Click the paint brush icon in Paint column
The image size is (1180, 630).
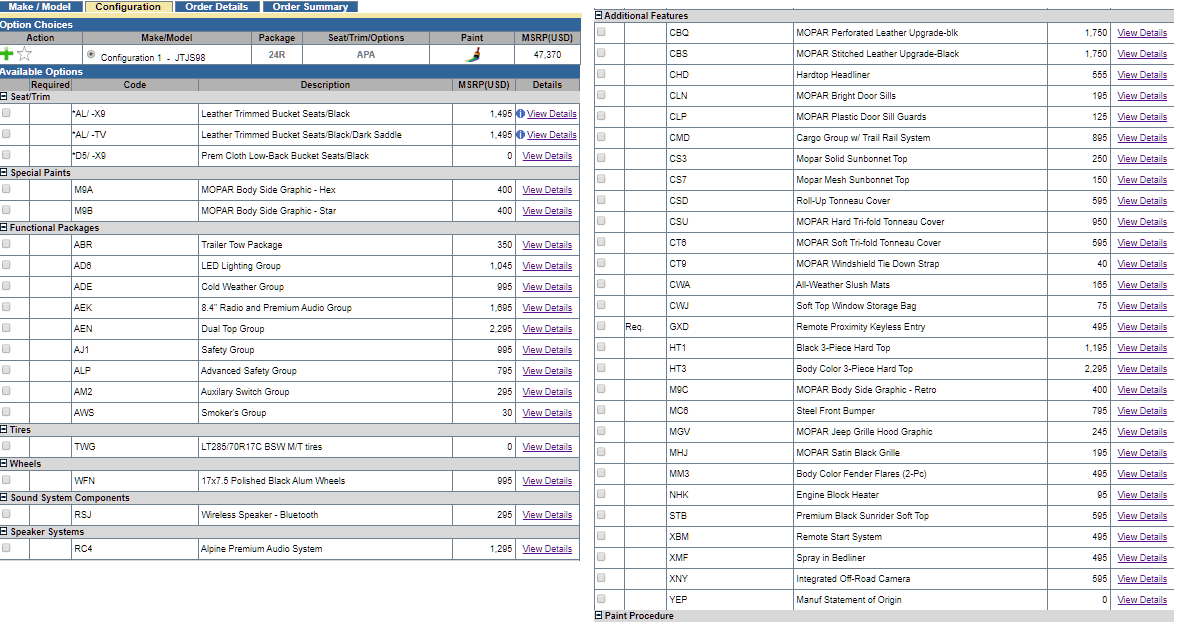tap(473, 54)
